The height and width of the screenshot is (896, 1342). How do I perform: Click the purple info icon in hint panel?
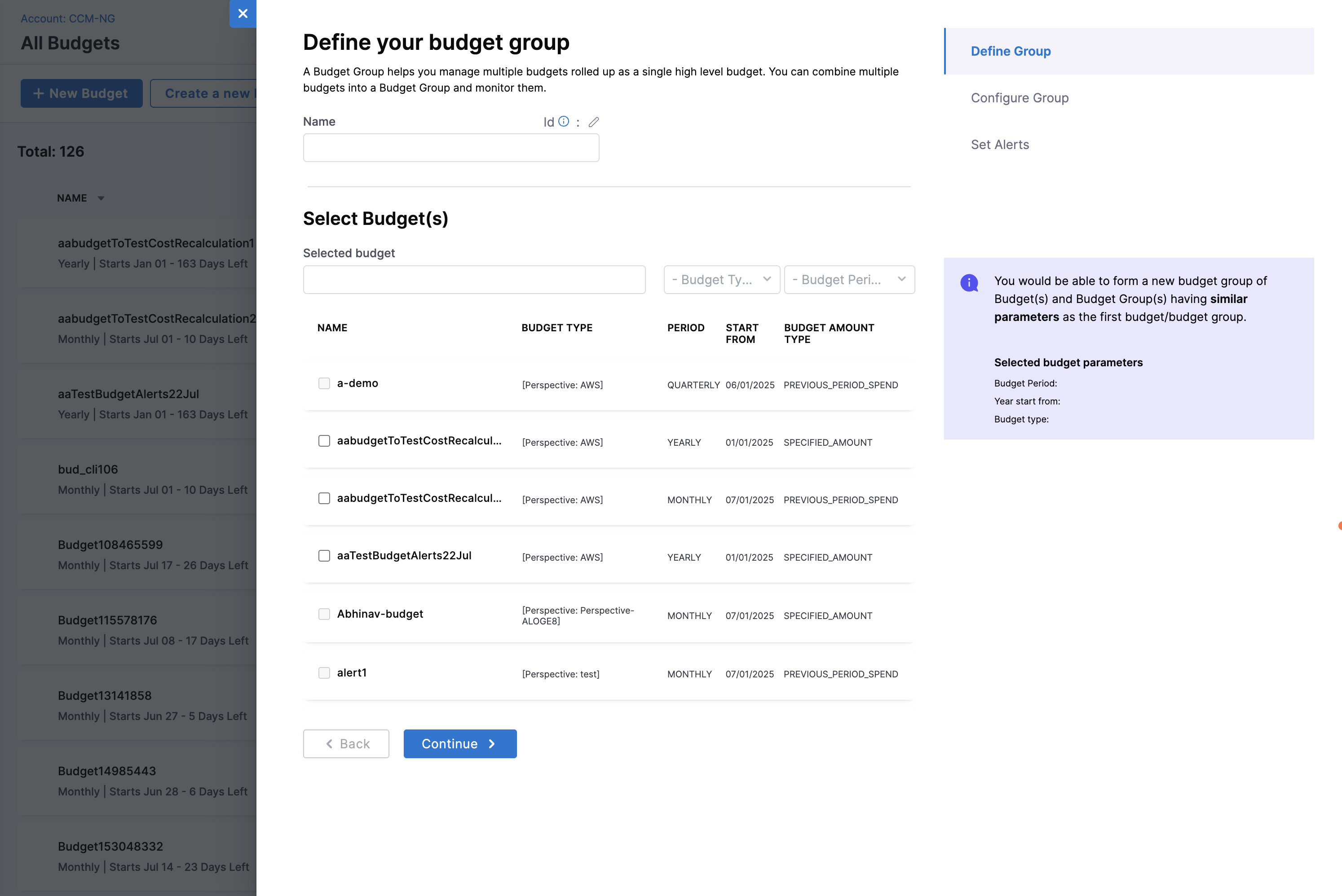(x=969, y=282)
